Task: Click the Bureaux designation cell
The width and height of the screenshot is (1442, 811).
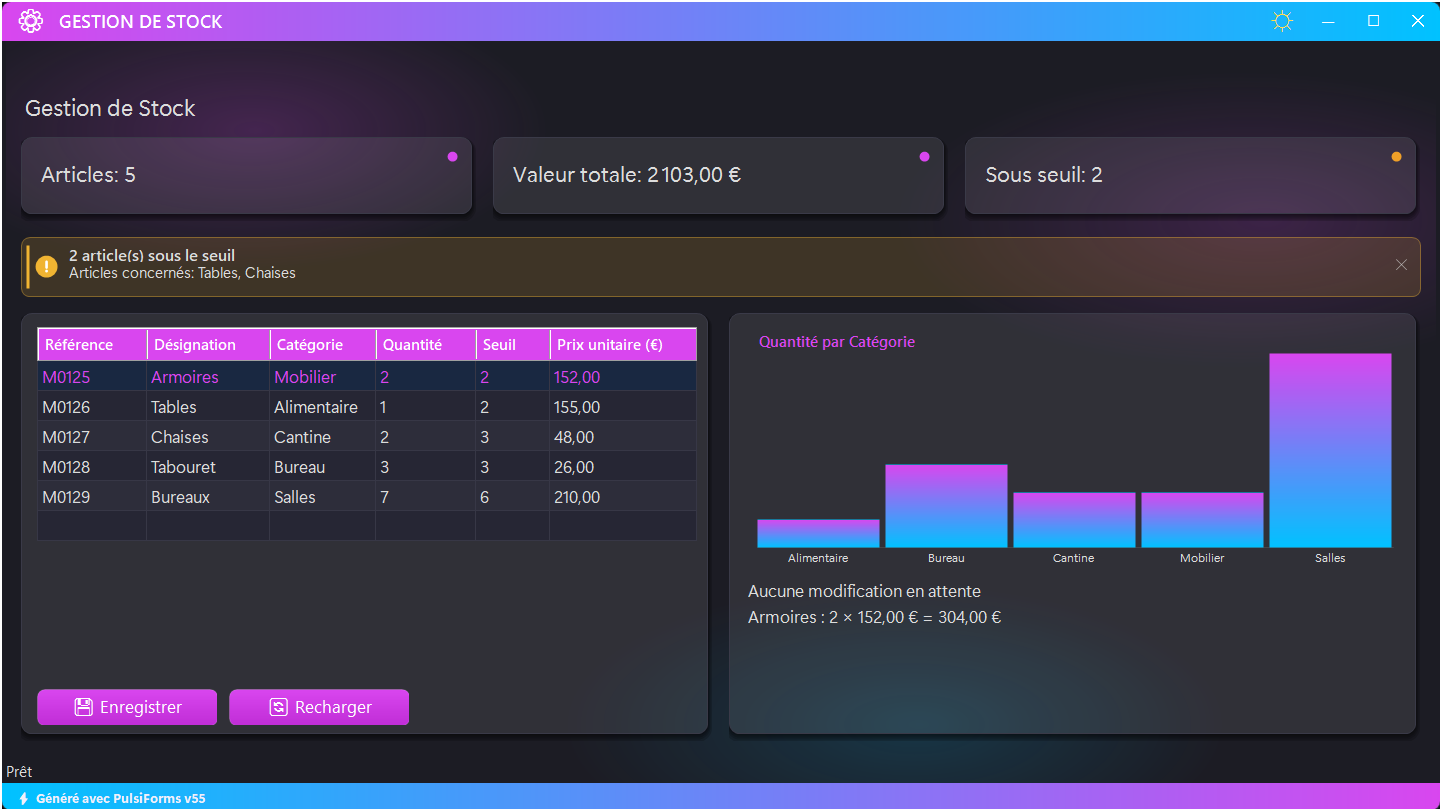Action: [208, 497]
